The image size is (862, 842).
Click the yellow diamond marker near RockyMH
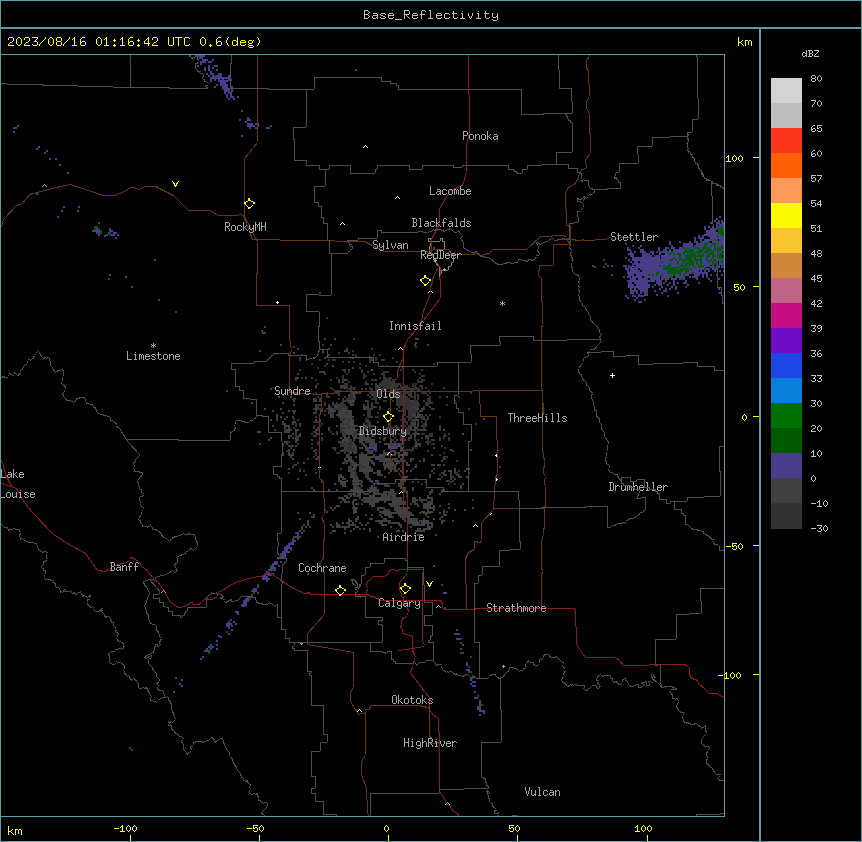pos(250,204)
